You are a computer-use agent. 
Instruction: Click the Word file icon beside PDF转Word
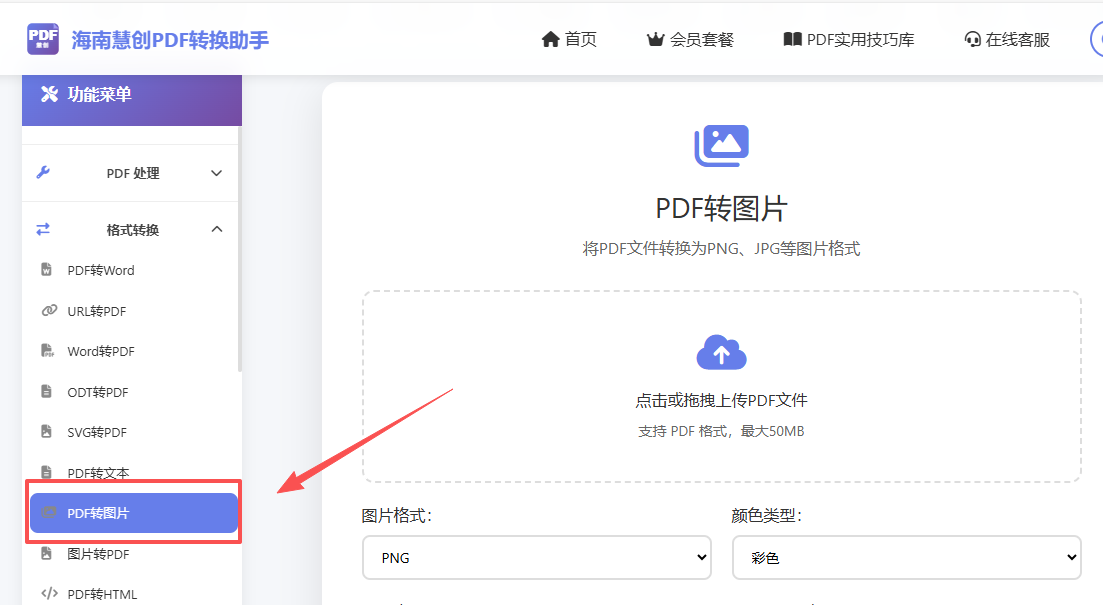click(x=46, y=269)
